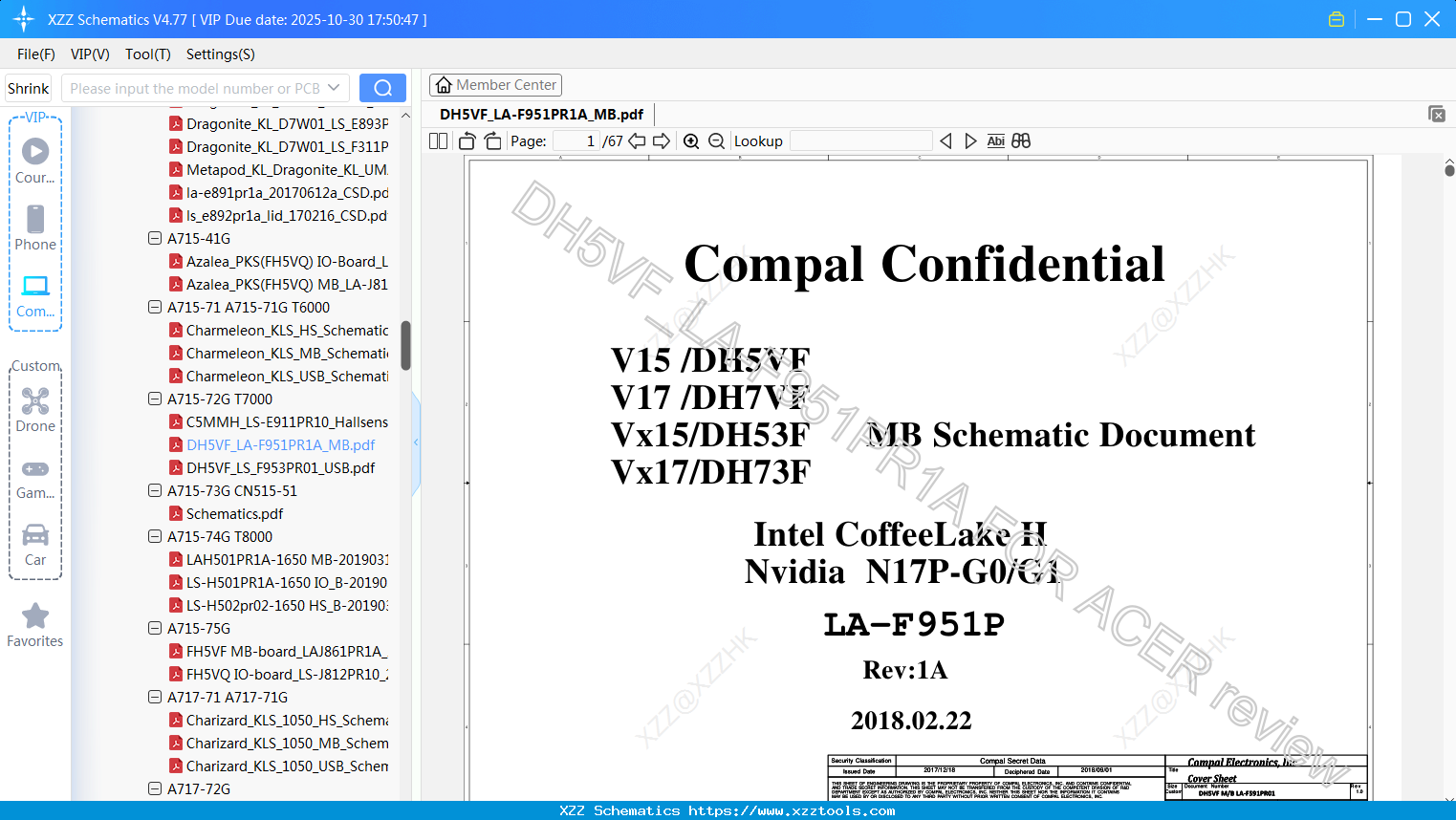The width and height of the screenshot is (1456, 820).
Task: Rotate the page clockwise
Action: point(493,141)
